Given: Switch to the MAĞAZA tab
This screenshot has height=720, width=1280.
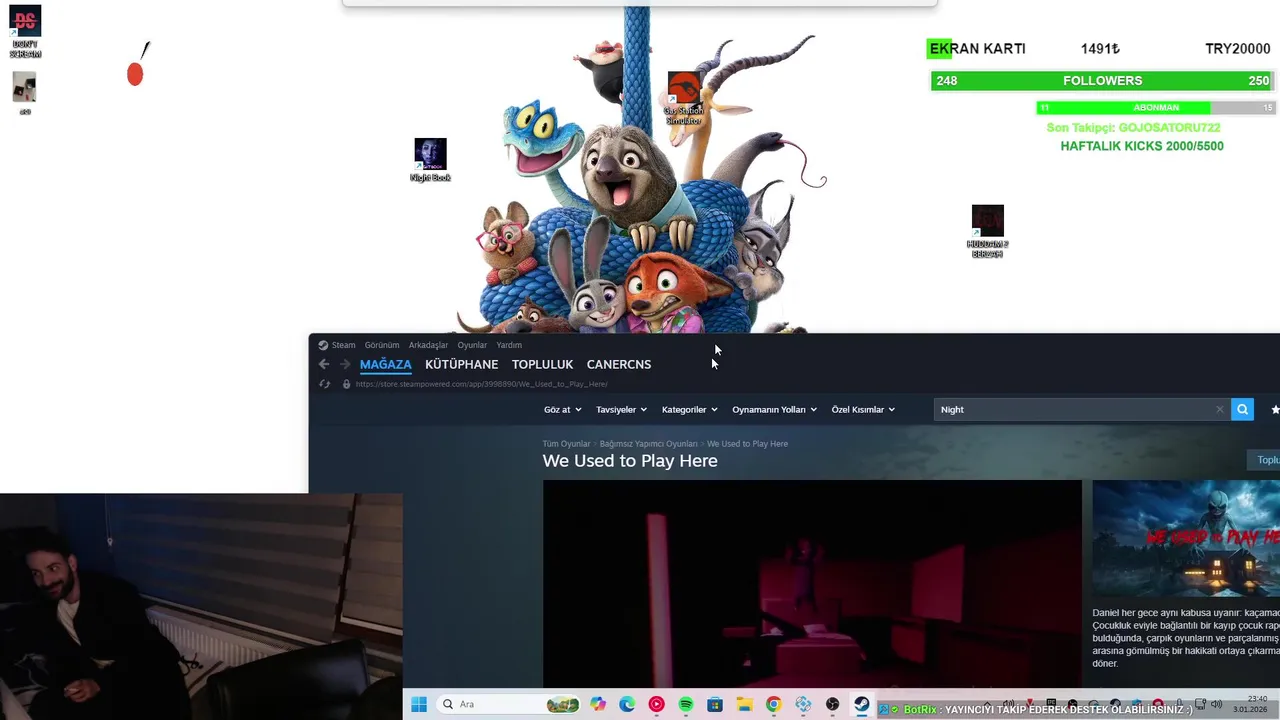Looking at the screenshot, I should click(x=386, y=364).
